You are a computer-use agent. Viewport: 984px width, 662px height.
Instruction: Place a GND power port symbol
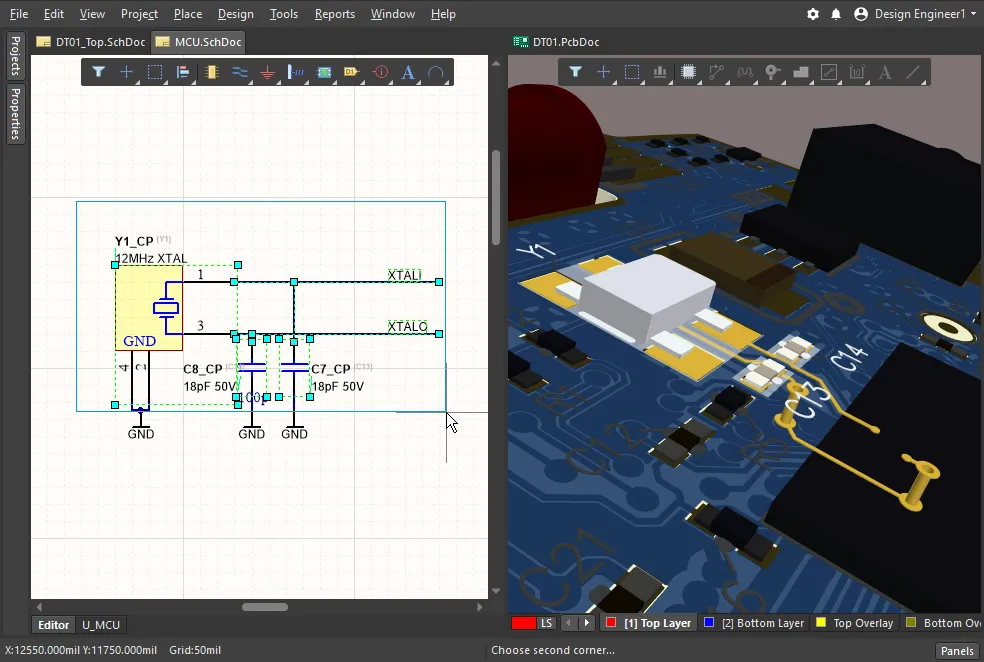(x=267, y=72)
